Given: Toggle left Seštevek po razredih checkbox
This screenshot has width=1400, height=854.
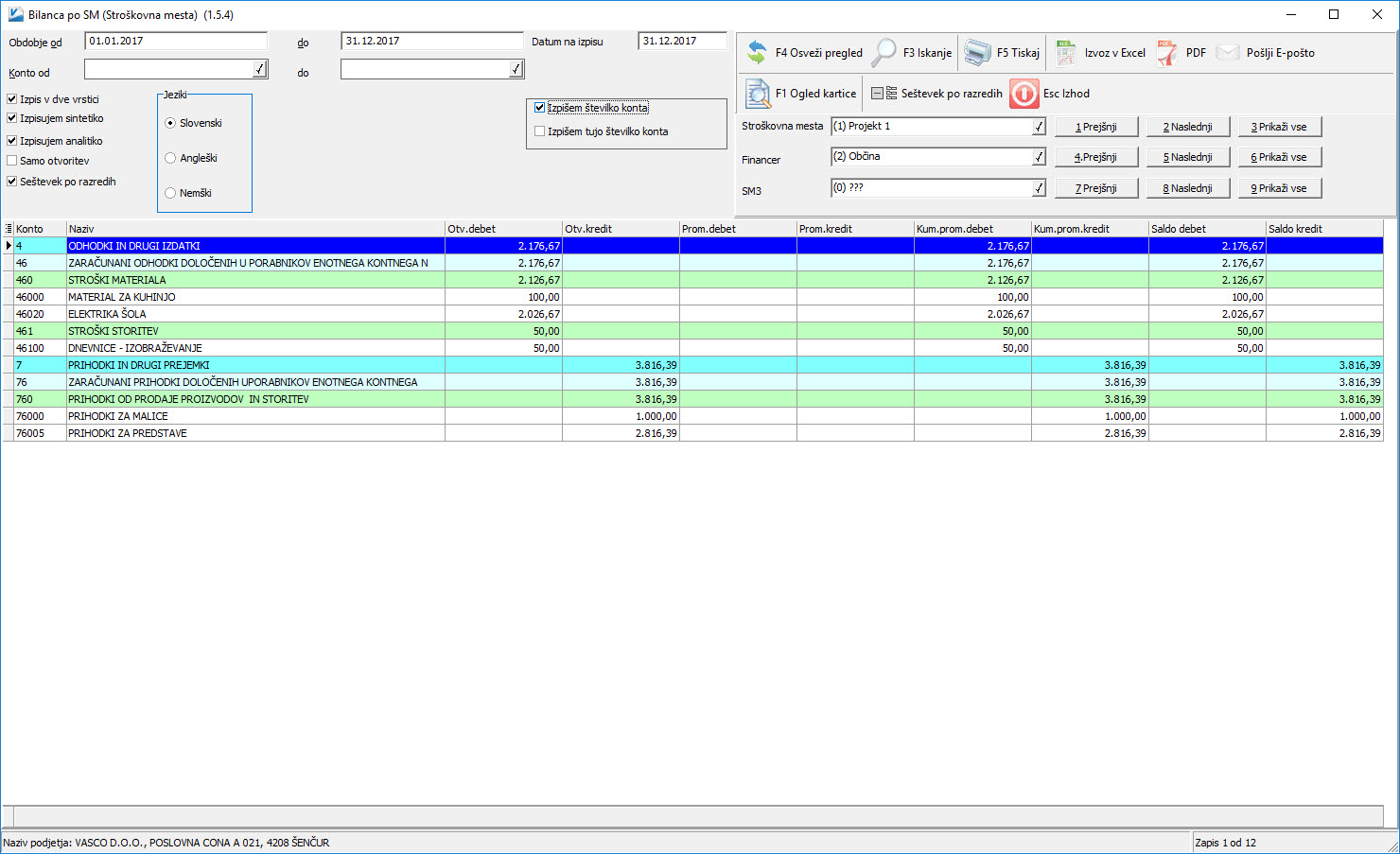Looking at the screenshot, I should click(12, 182).
